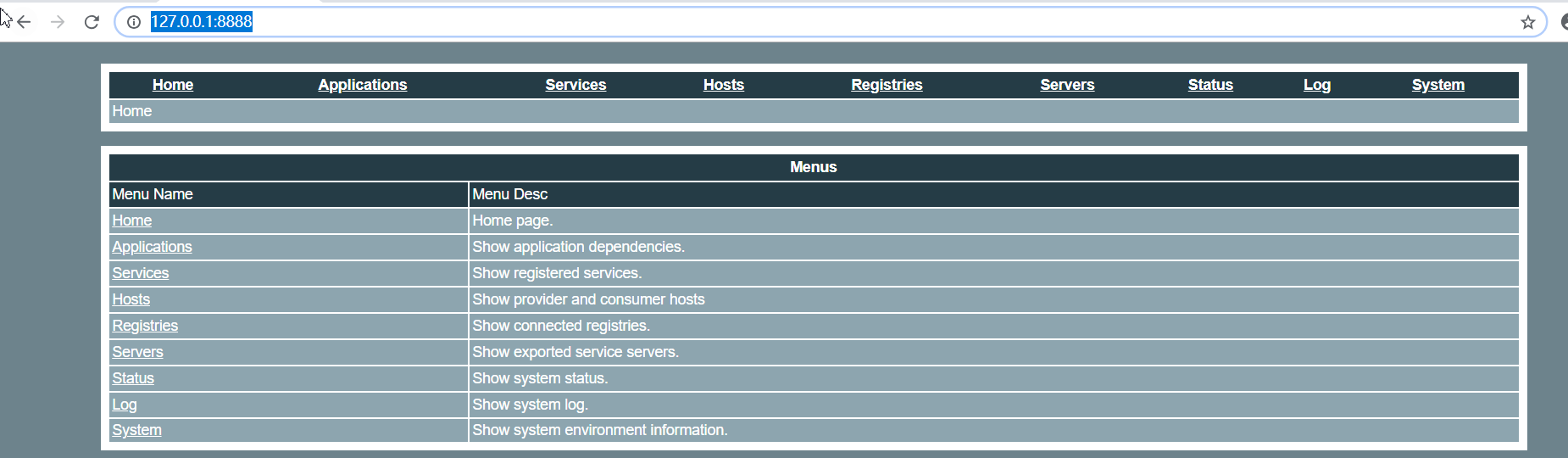Viewport: 1568px width, 458px height.
Task: Select text 'Home page.'
Action: point(513,221)
